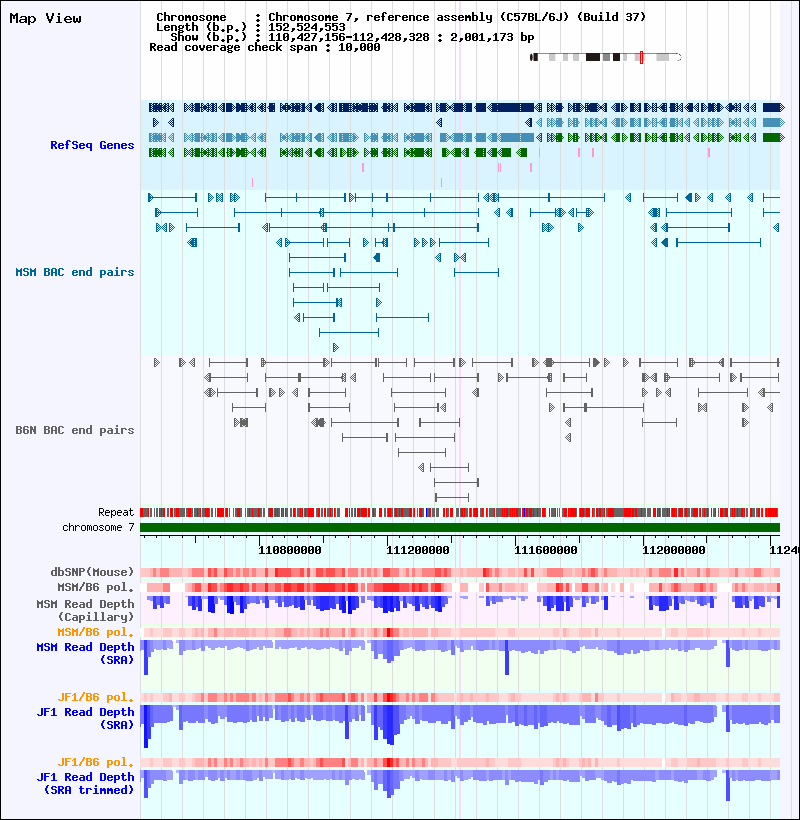
Task: Click the red position marker on chromosome ideogram
Action: [642, 58]
